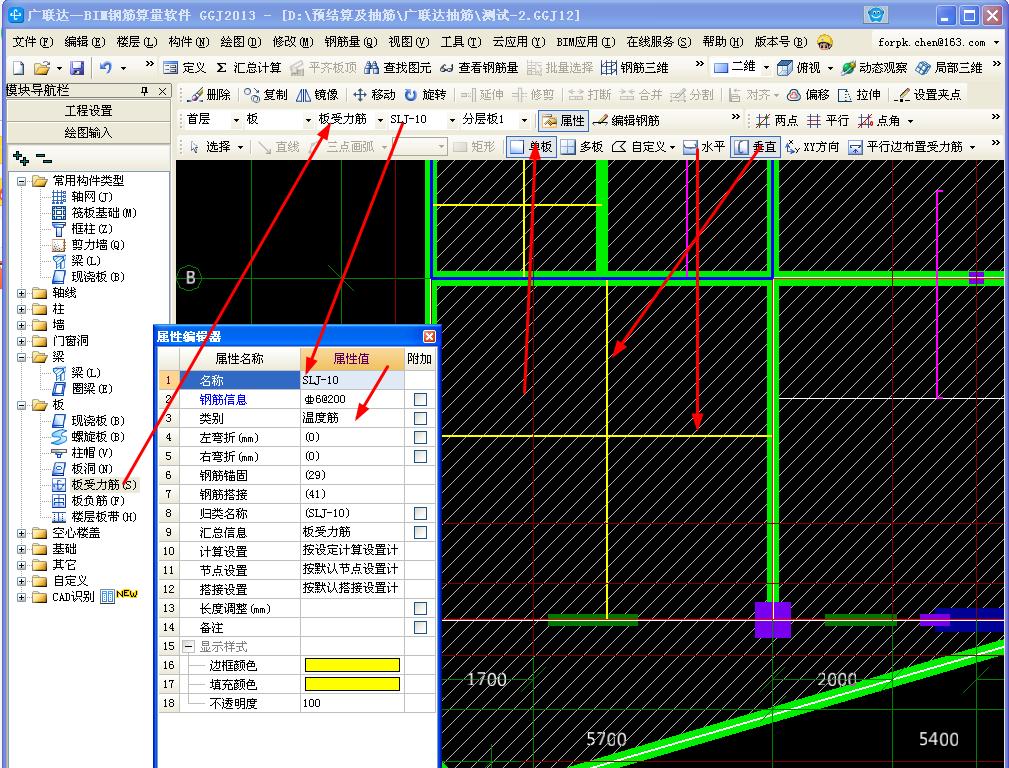Open 钢筋三维 rebar 3D view

pos(634,68)
